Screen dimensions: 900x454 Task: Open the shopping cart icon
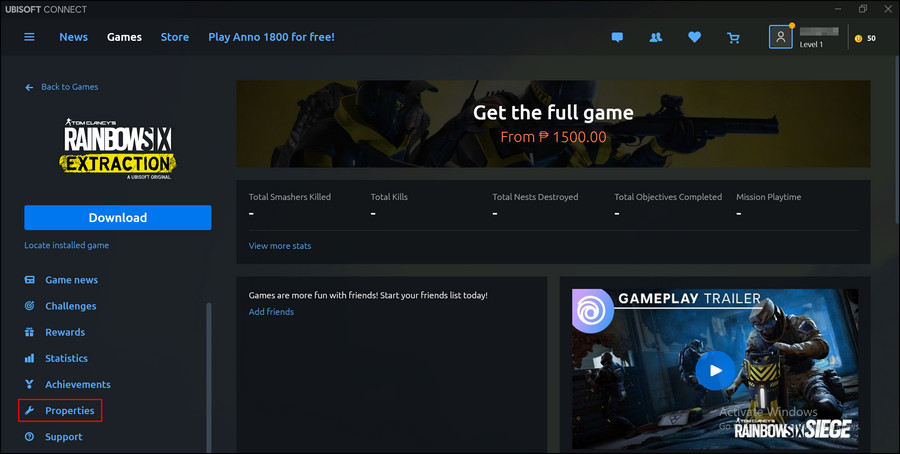[x=733, y=38]
